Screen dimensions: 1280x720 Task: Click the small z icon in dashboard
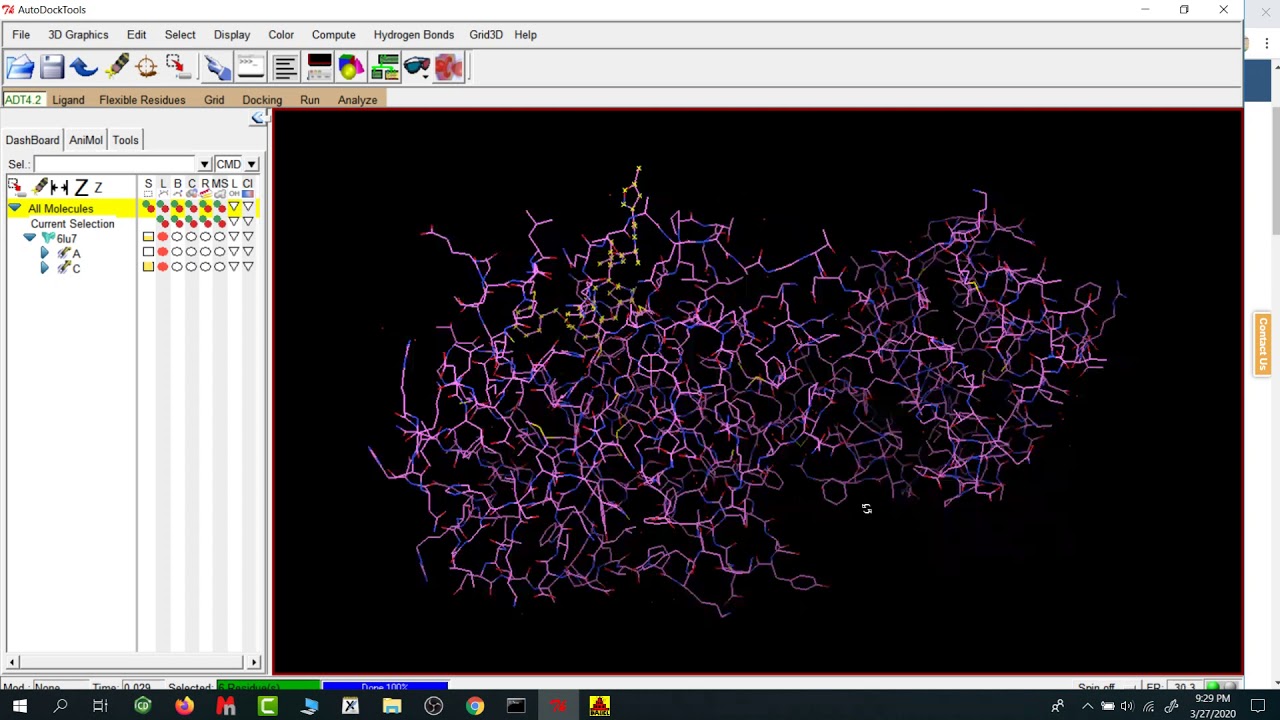pos(98,188)
